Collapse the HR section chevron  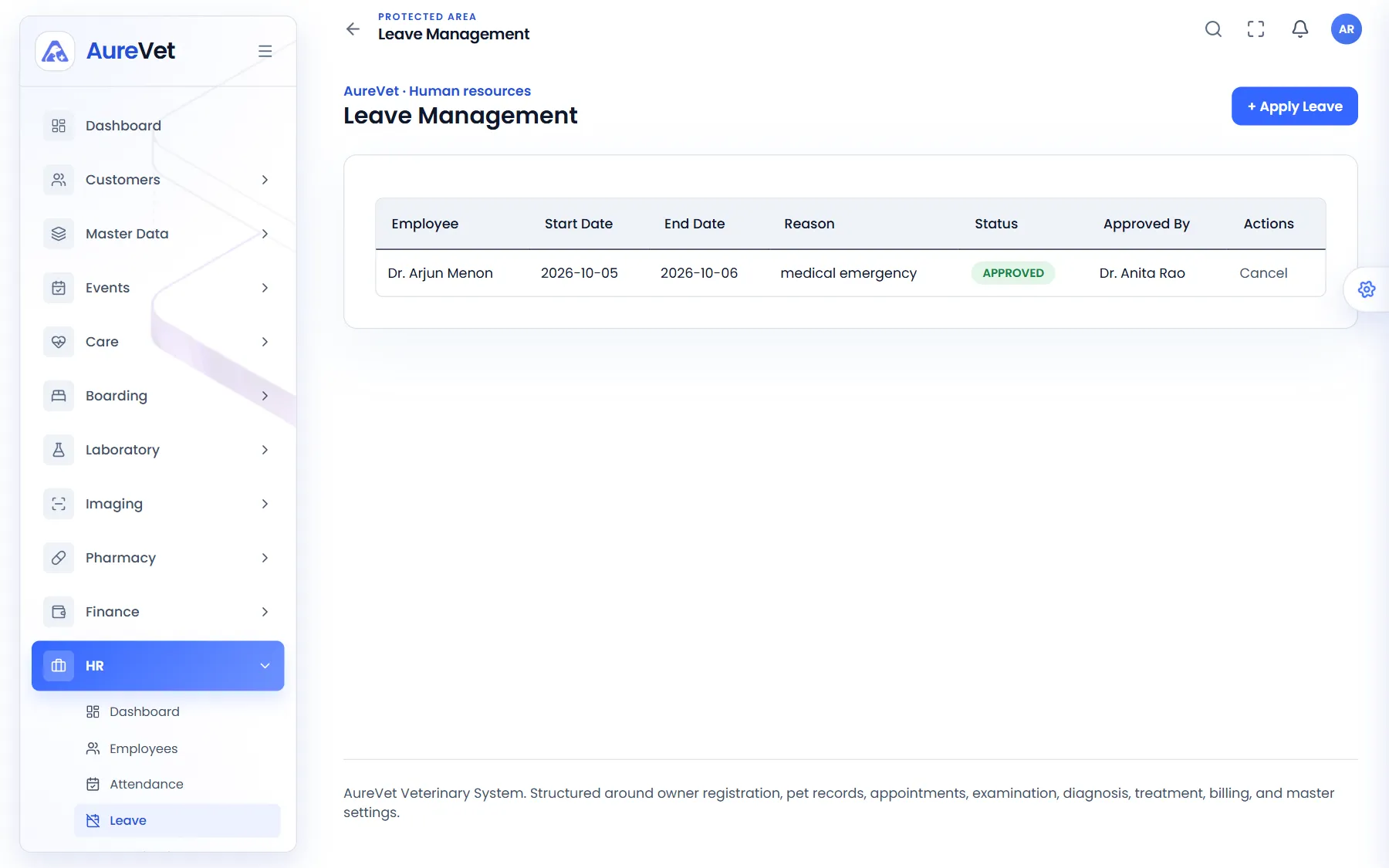[x=265, y=666]
